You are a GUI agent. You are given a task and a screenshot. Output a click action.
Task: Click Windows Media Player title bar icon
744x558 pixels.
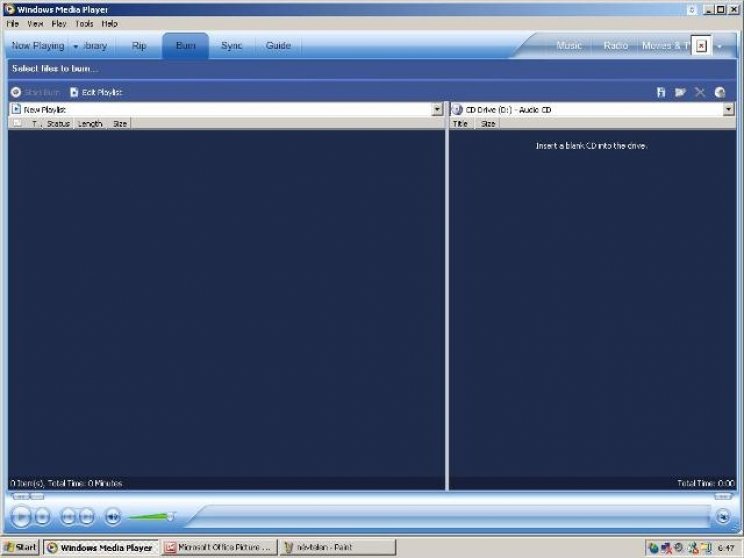tap(9, 9)
